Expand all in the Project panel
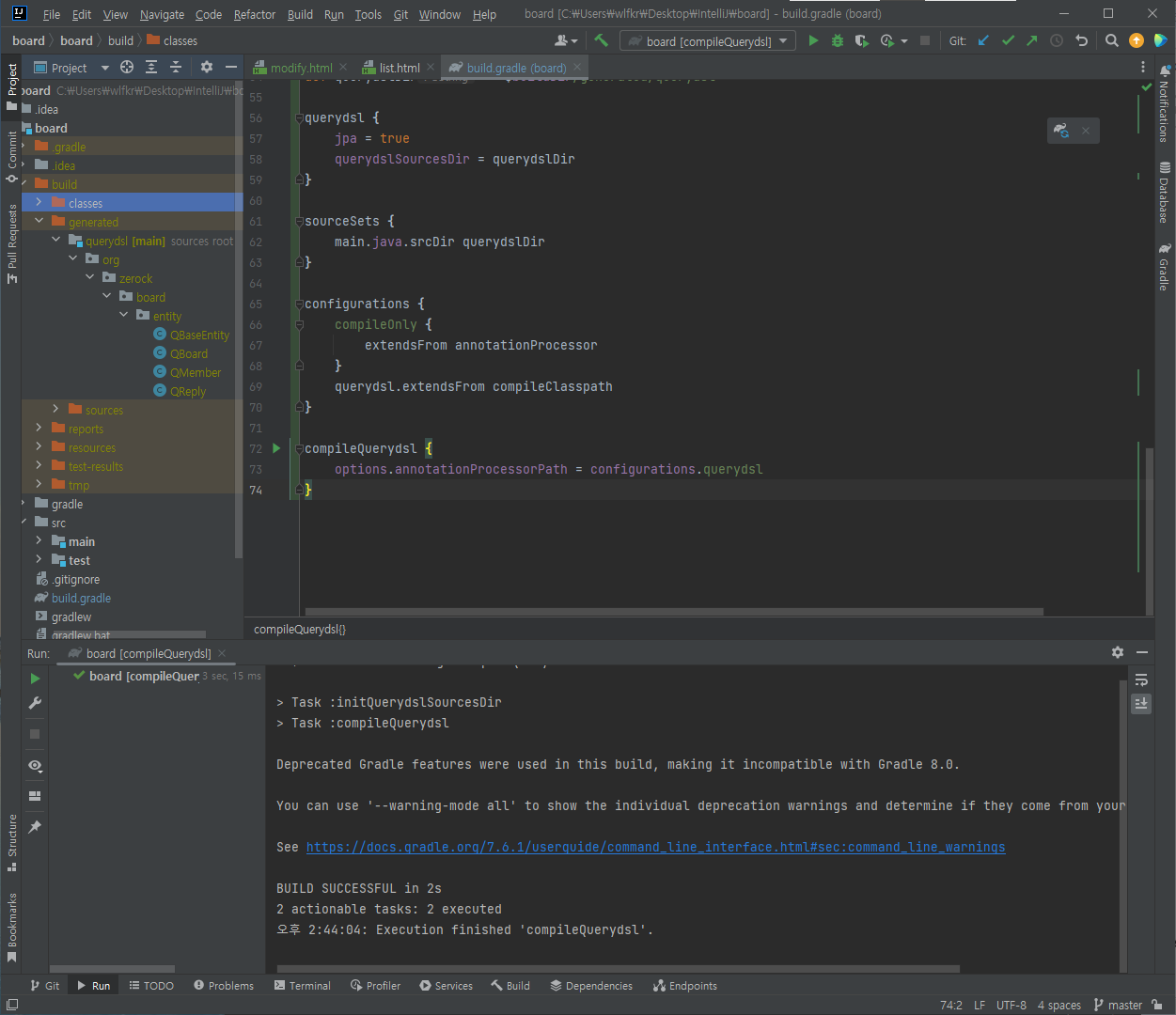This screenshot has width=1176, height=1015. pyautogui.click(x=150, y=67)
